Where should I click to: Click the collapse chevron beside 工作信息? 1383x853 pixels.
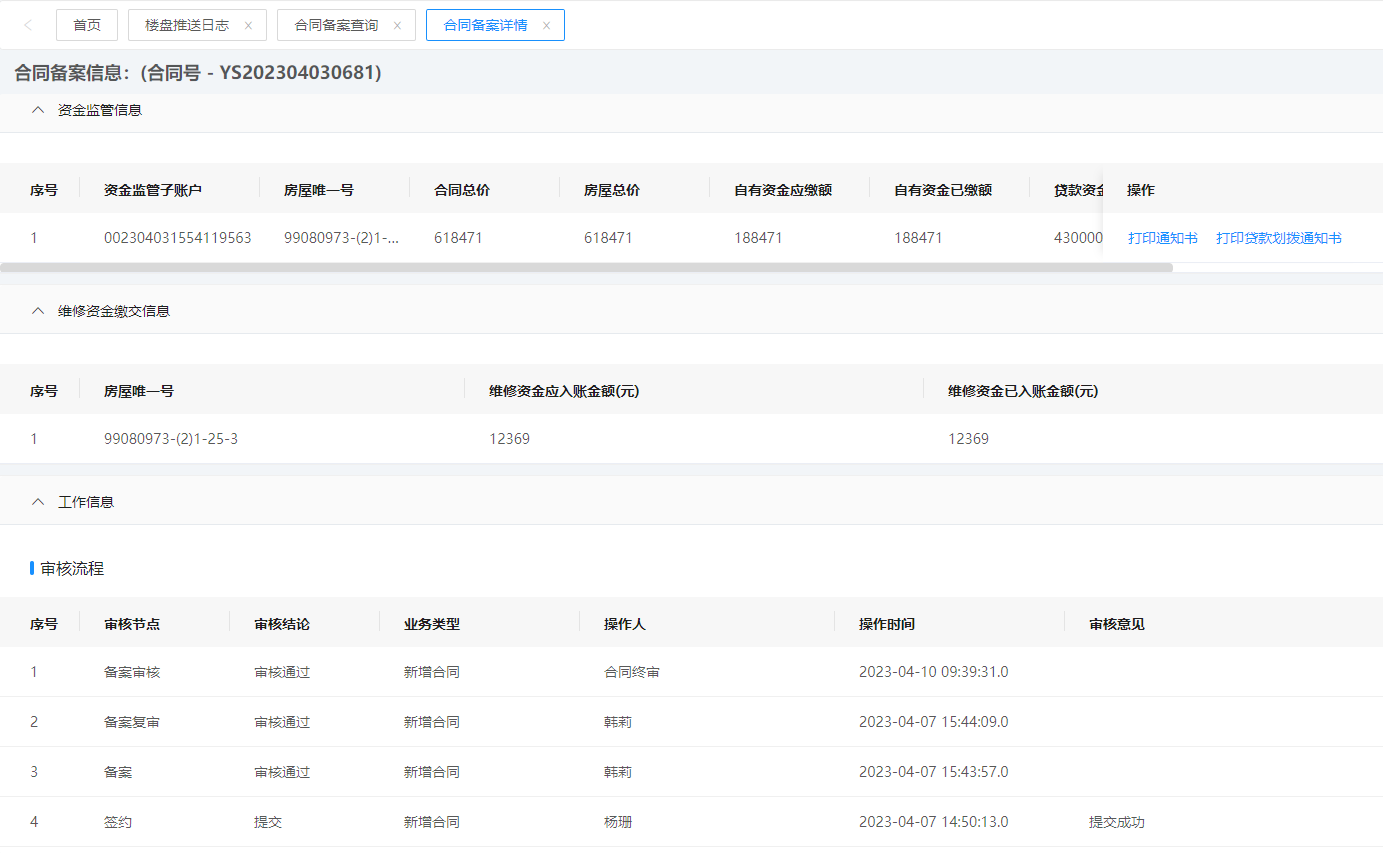coord(37,501)
